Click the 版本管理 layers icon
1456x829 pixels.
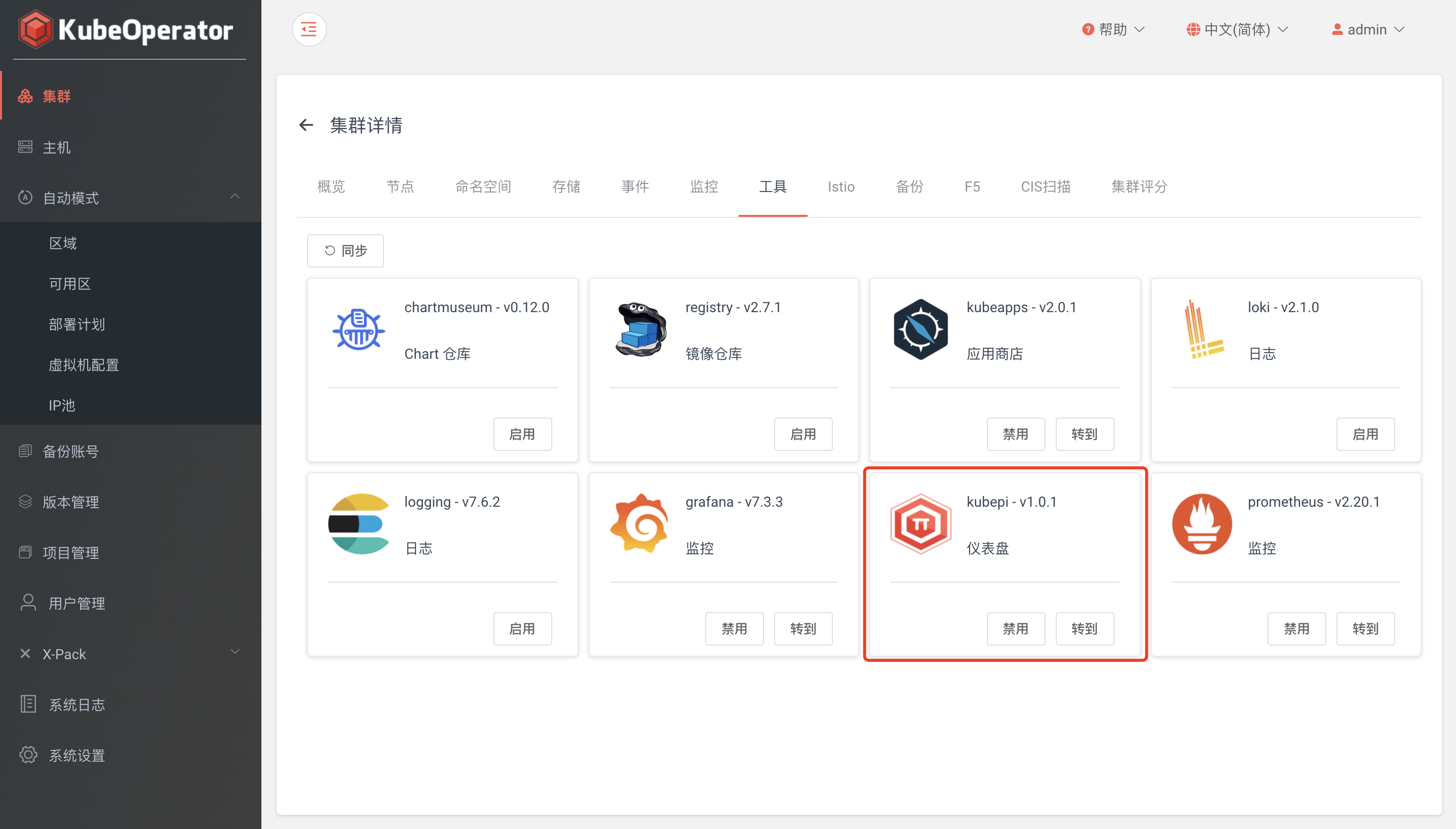pos(25,502)
